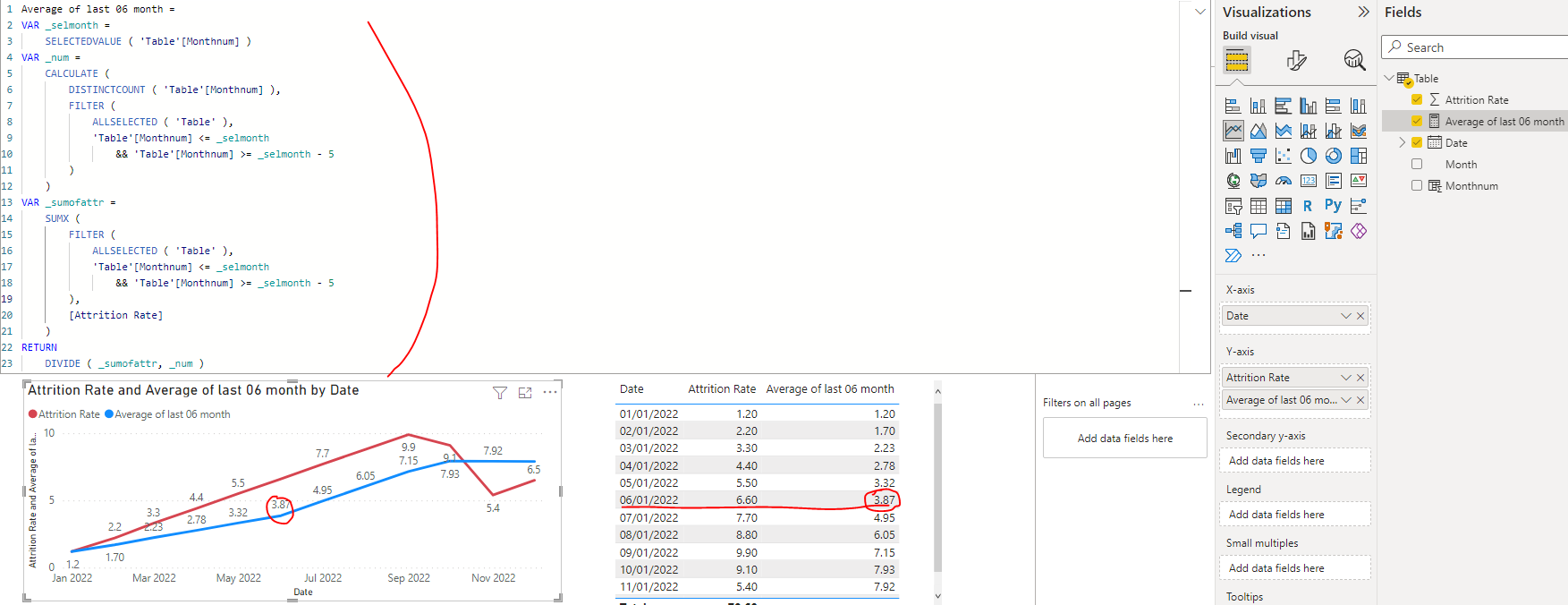The height and width of the screenshot is (605, 1568).
Task: Add the Q&A speech bubble visual
Action: 1259,231
